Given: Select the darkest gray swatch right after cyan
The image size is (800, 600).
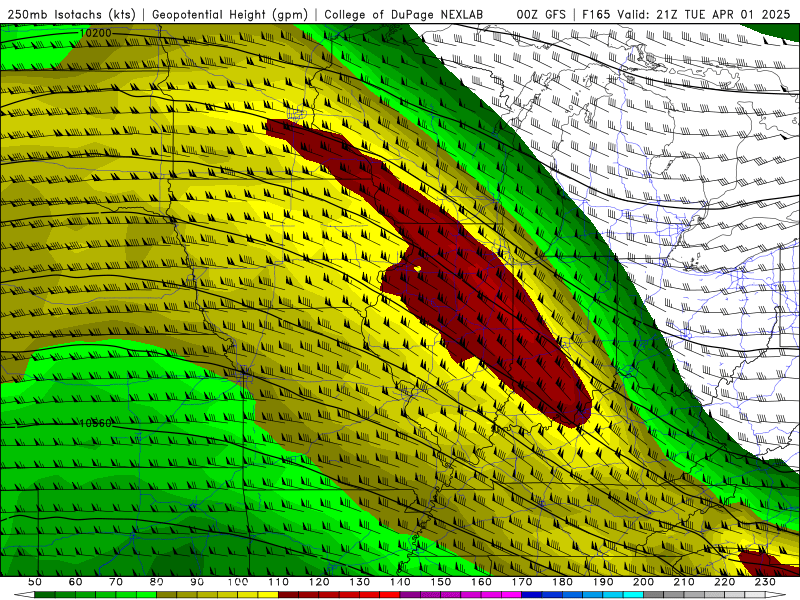Looking at the screenshot, I should [654, 595].
